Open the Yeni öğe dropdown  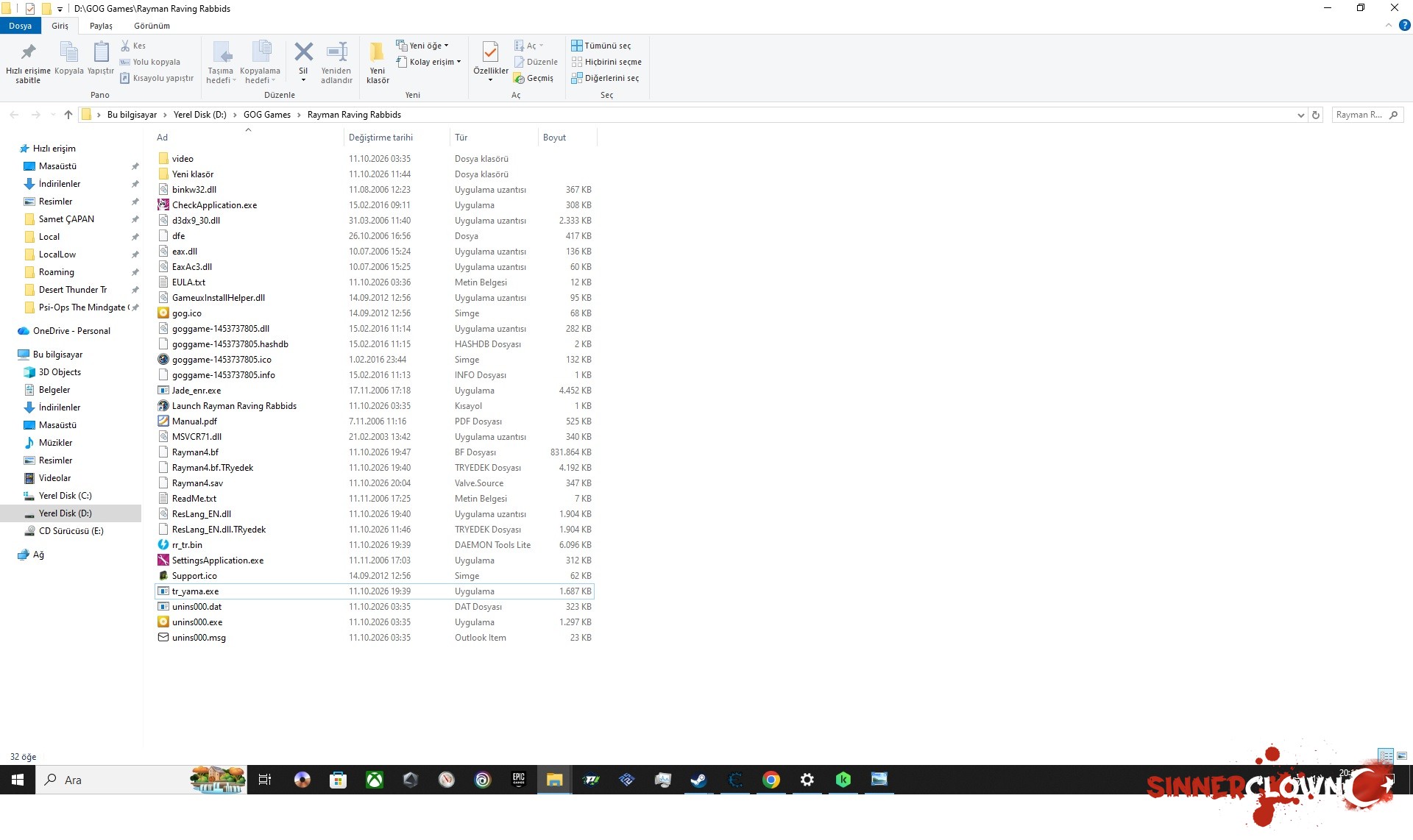(x=422, y=46)
